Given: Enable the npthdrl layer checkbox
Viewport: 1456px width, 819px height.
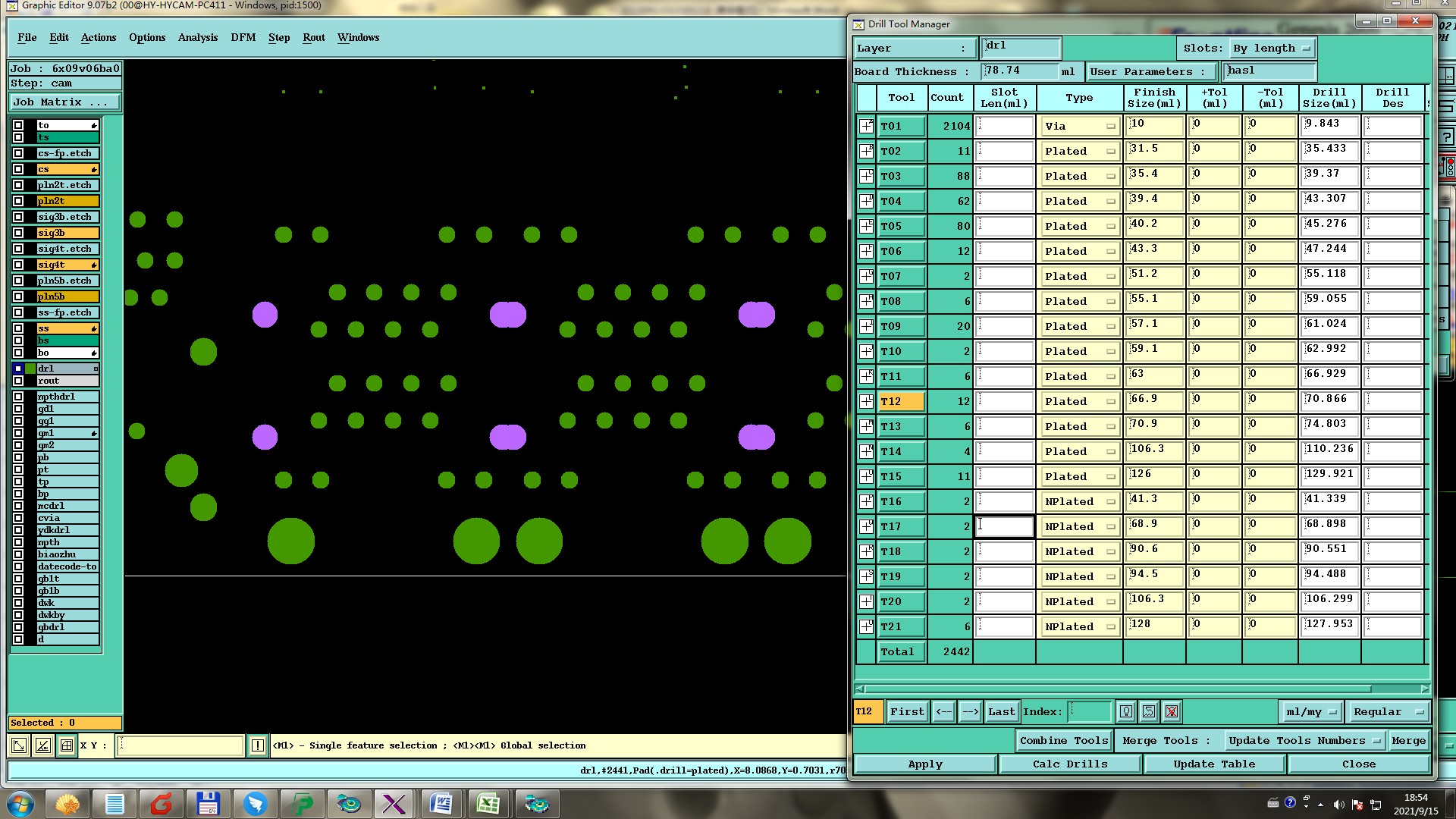Looking at the screenshot, I should (x=18, y=397).
